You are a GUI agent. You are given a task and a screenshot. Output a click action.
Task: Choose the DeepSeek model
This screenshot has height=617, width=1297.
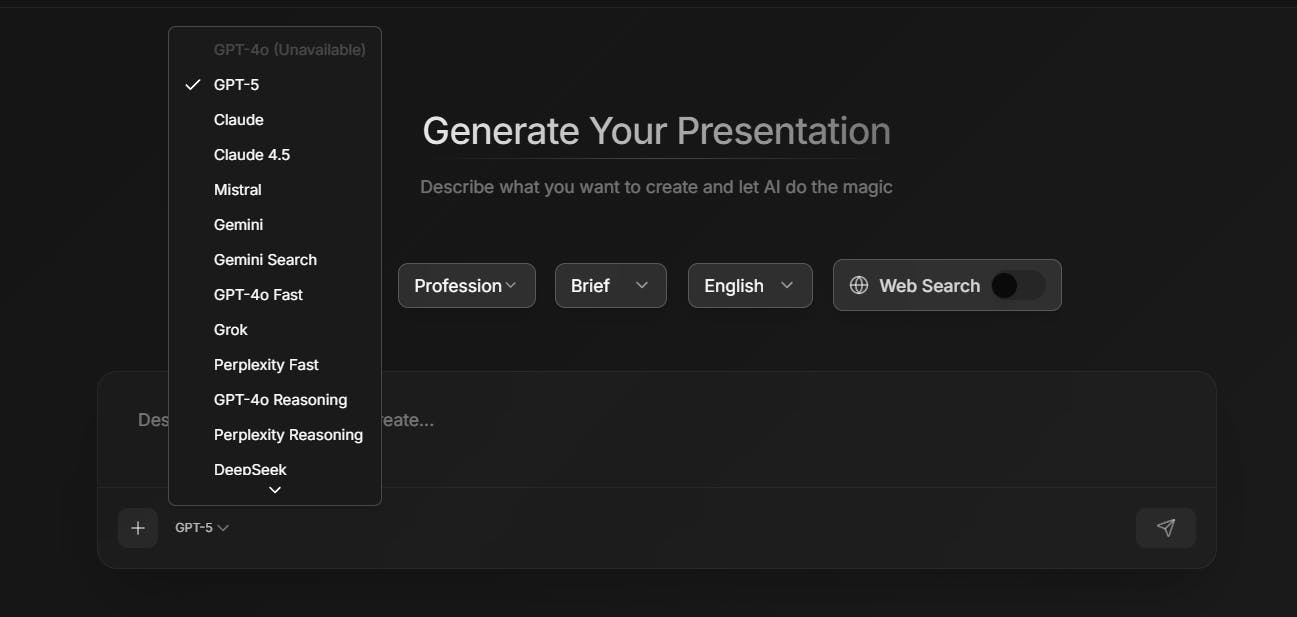(275, 469)
